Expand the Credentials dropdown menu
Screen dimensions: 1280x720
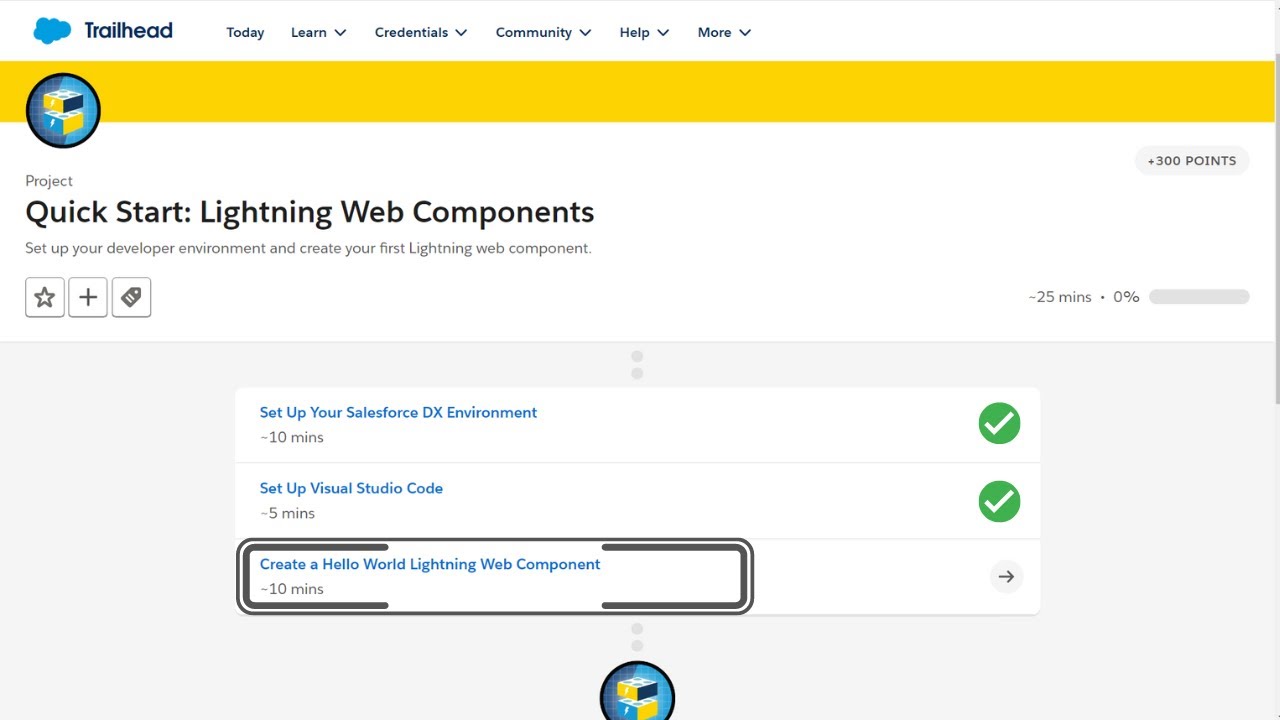click(421, 32)
